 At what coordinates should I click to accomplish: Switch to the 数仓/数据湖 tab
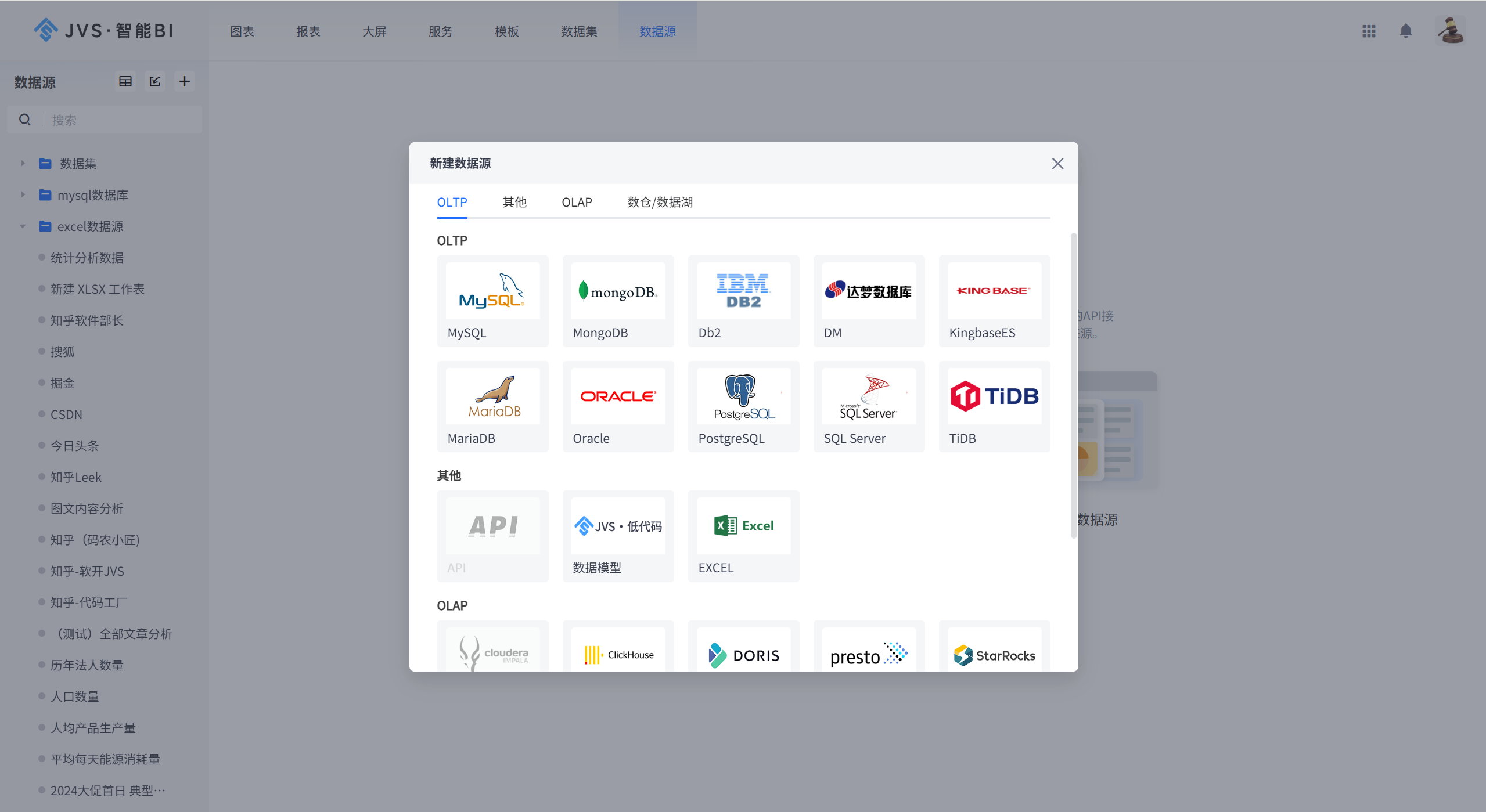[660, 202]
